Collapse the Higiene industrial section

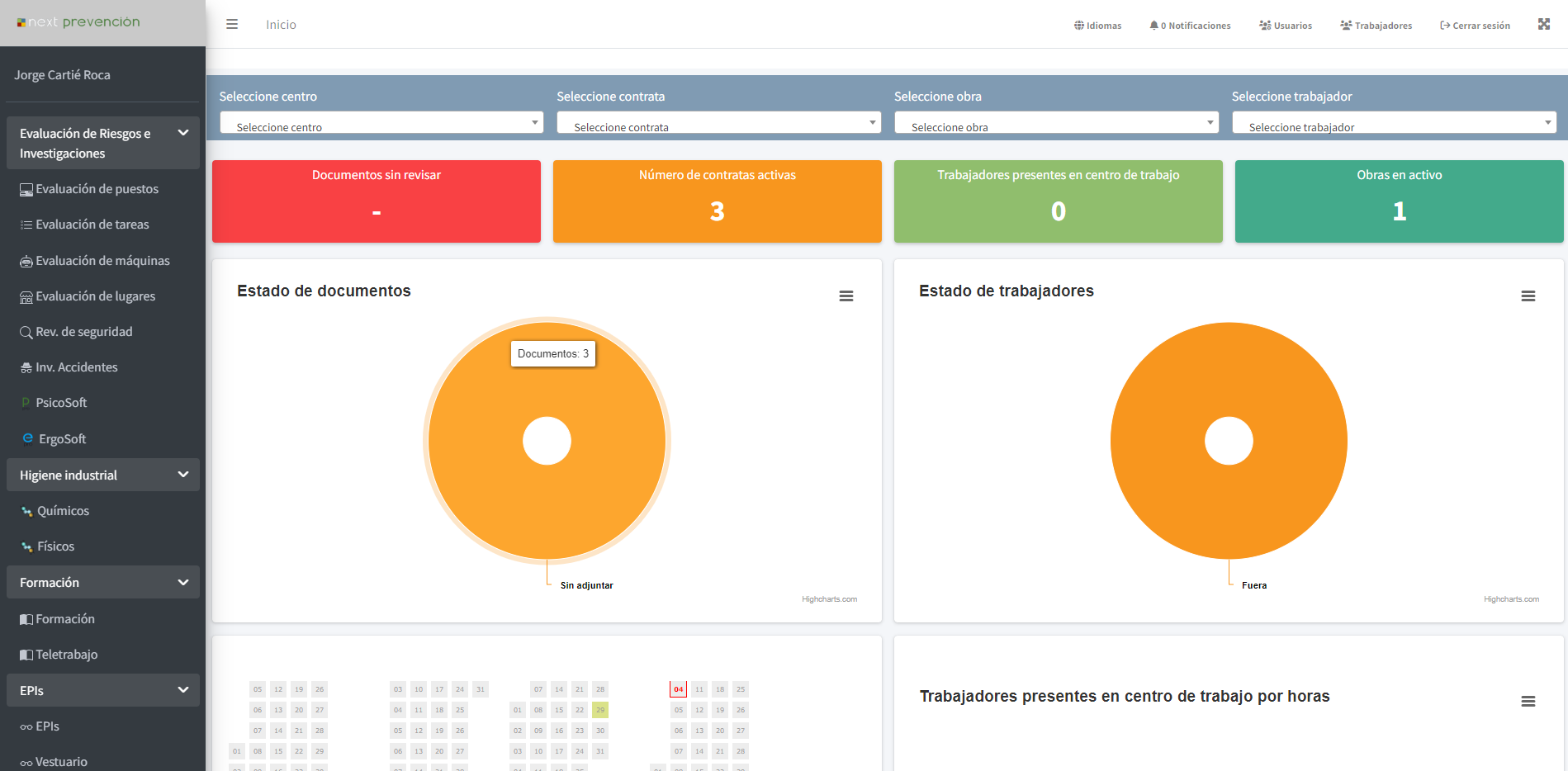point(103,475)
